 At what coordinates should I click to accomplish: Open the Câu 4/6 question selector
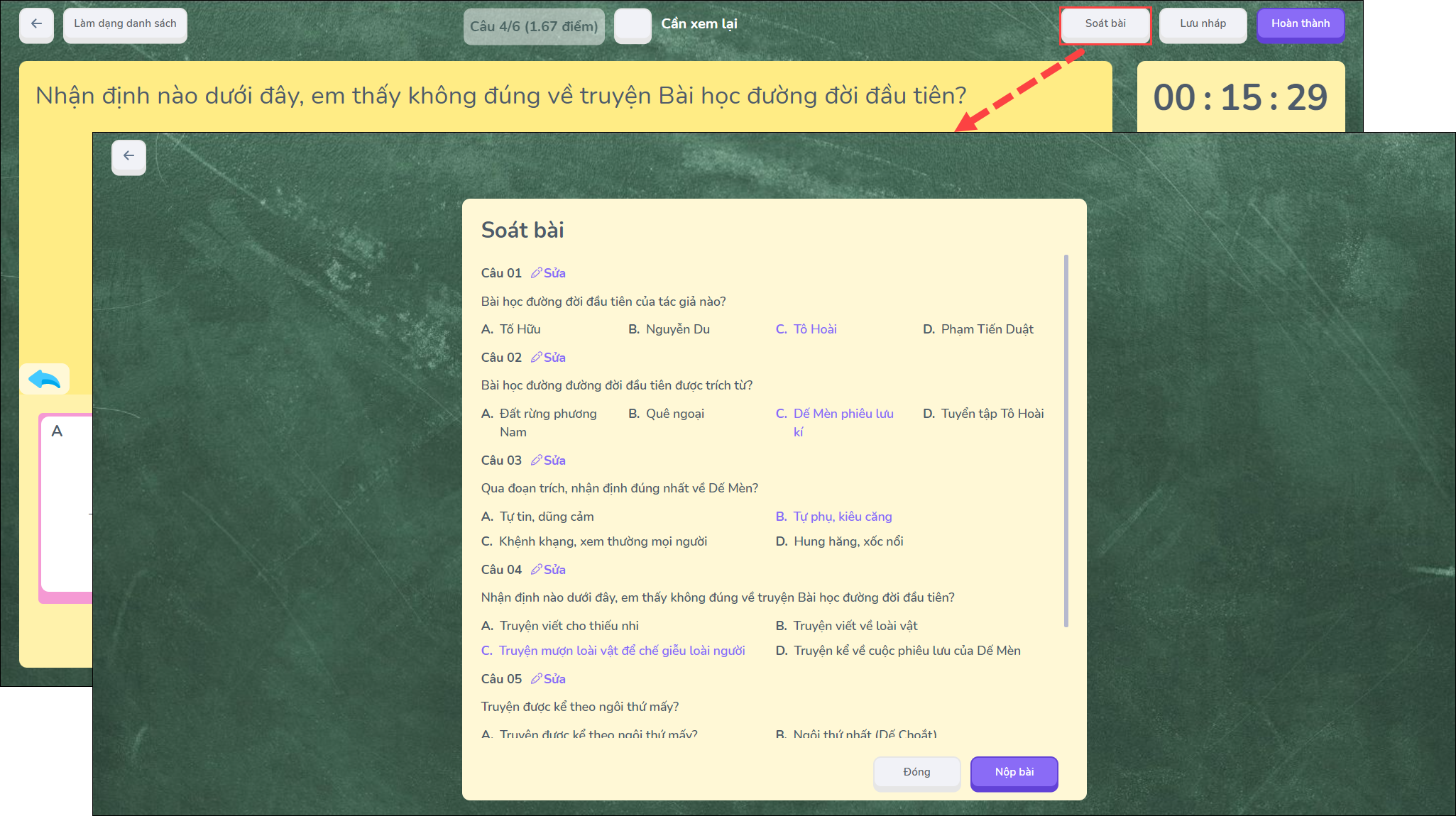pyautogui.click(x=534, y=26)
